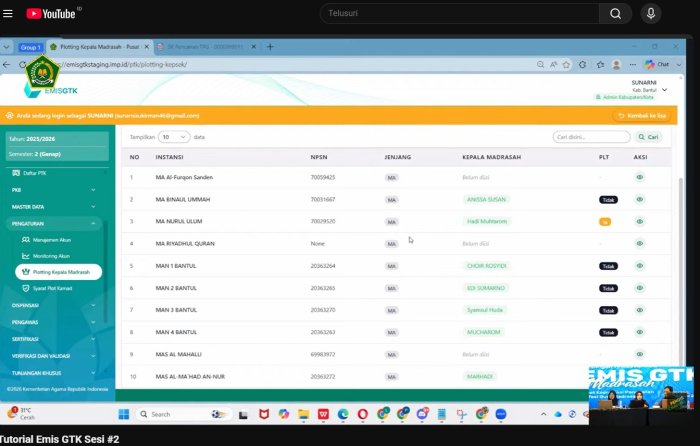Close the Plotting Kepala Madrasah tab

(146, 47)
